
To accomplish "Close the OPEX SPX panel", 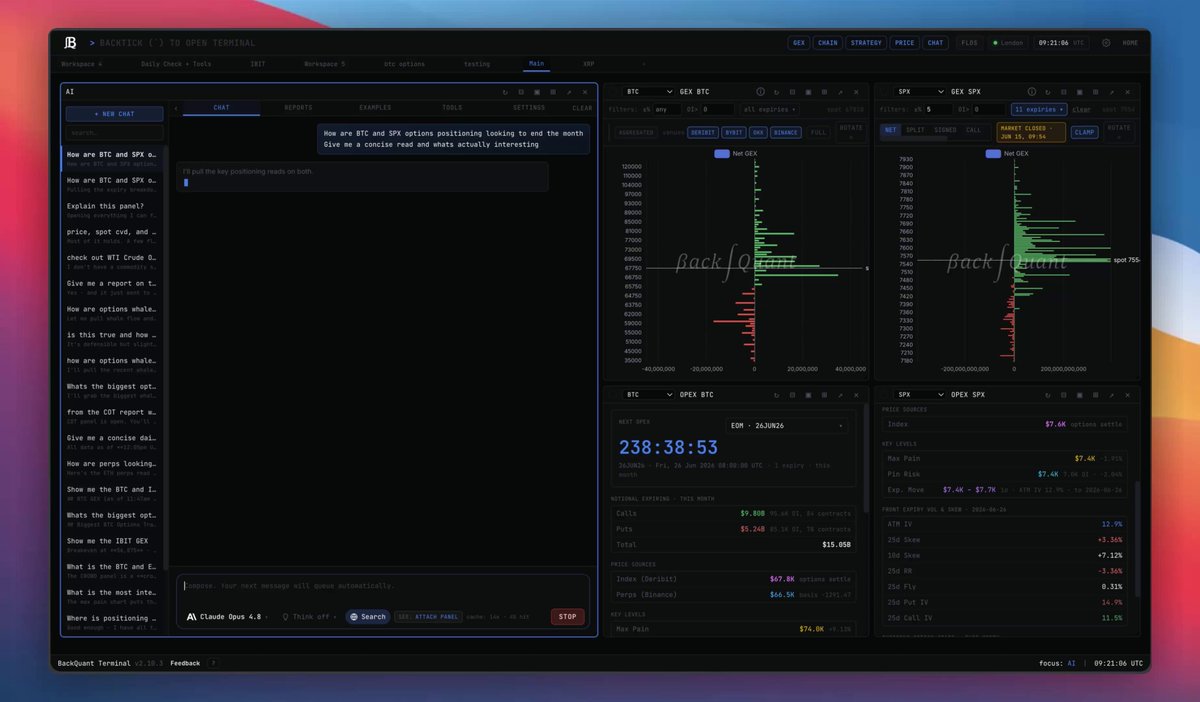I will [x=1128, y=394].
